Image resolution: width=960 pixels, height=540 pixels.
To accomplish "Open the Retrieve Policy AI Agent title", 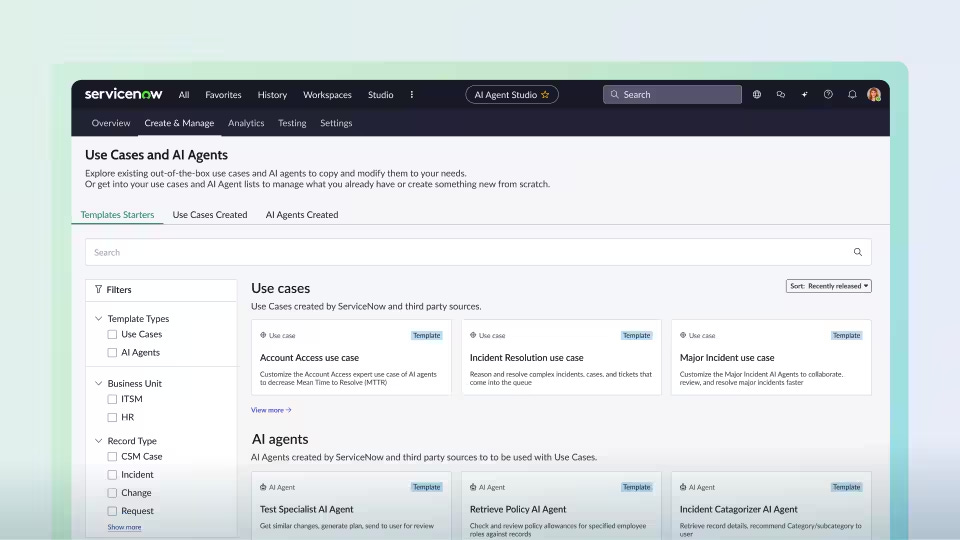I will (x=518, y=509).
